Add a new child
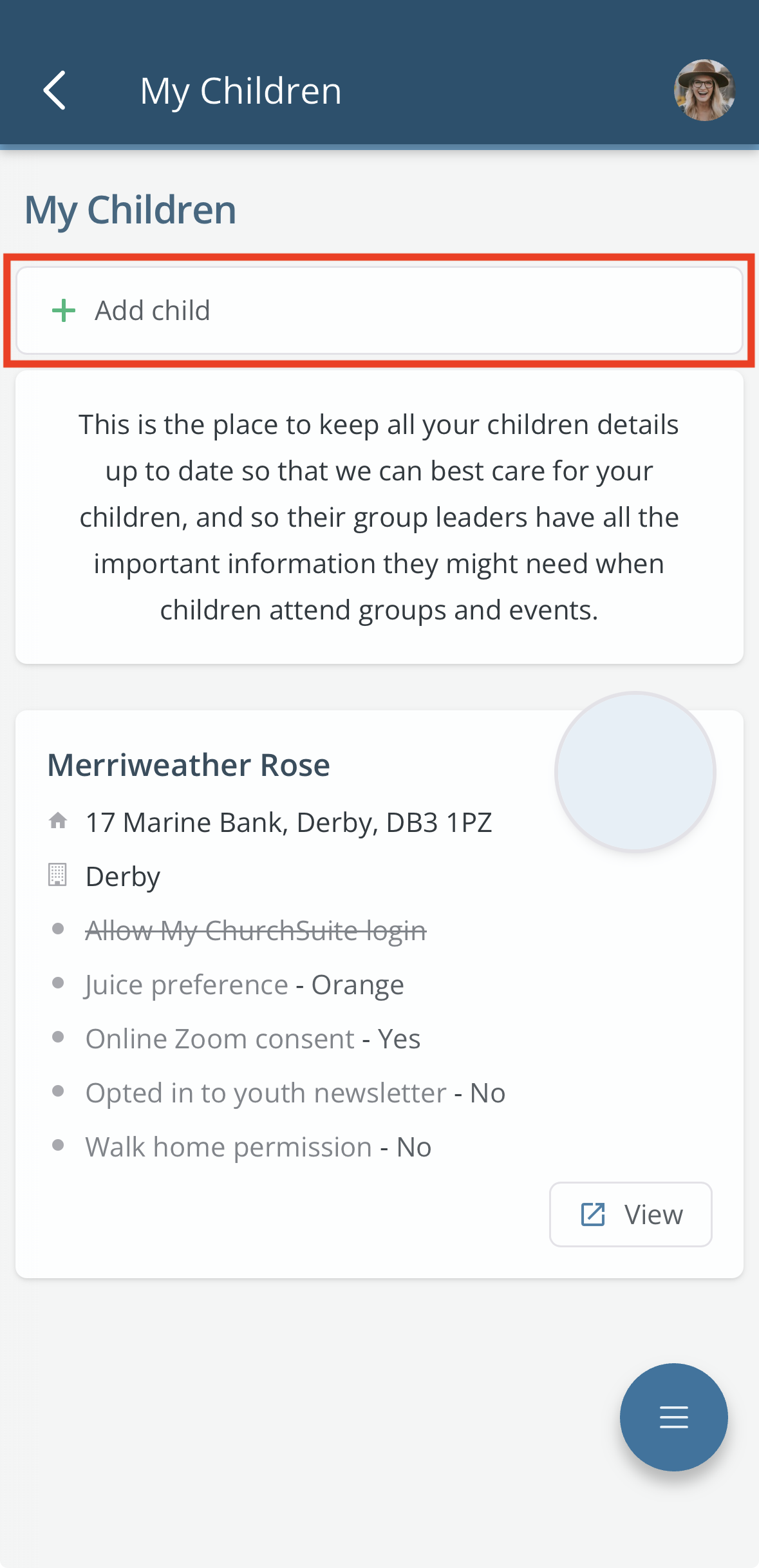The image size is (759, 1568). pyautogui.click(x=379, y=310)
